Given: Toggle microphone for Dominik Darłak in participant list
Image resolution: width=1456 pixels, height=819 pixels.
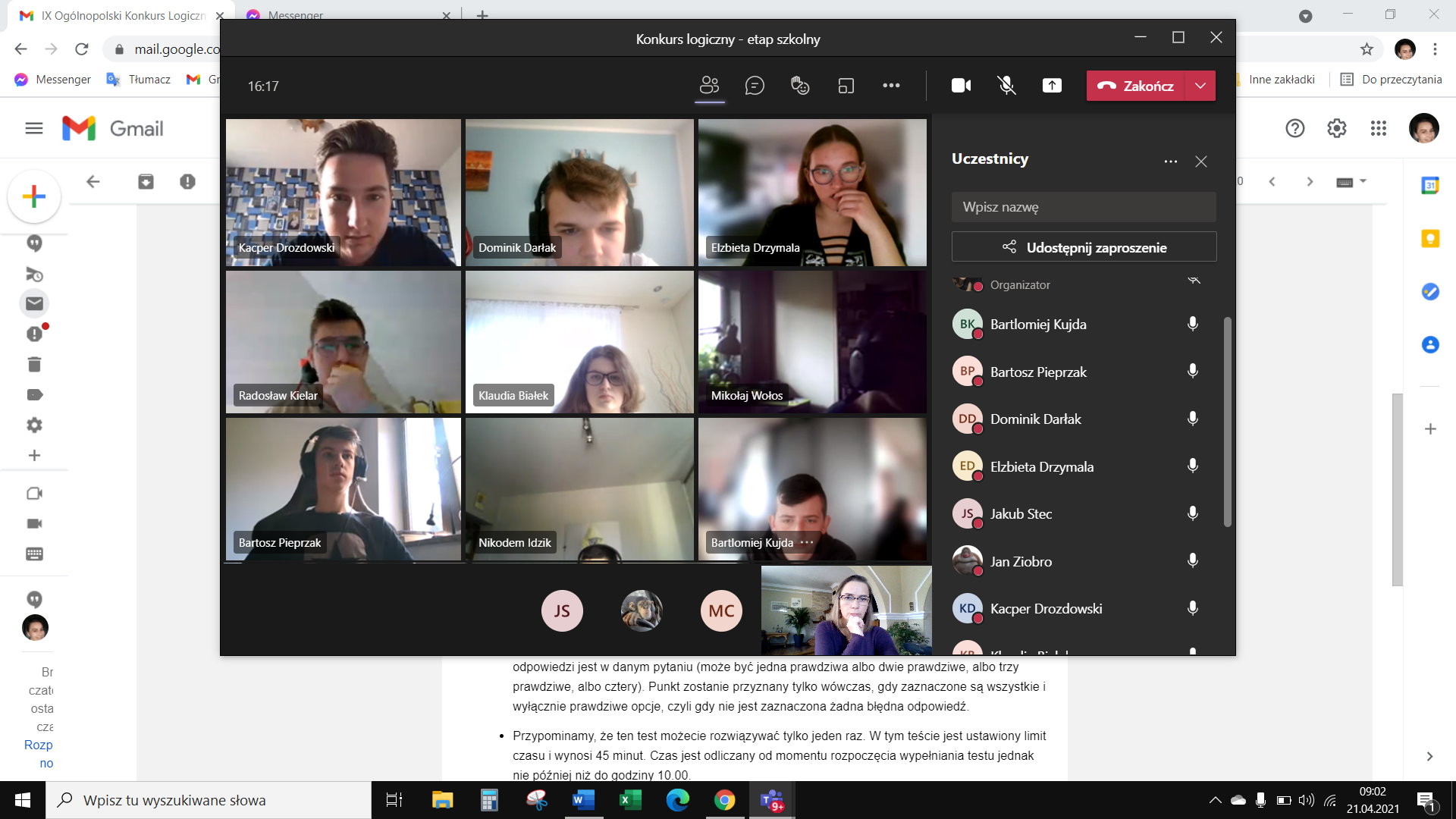Looking at the screenshot, I should pos(1193,419).
